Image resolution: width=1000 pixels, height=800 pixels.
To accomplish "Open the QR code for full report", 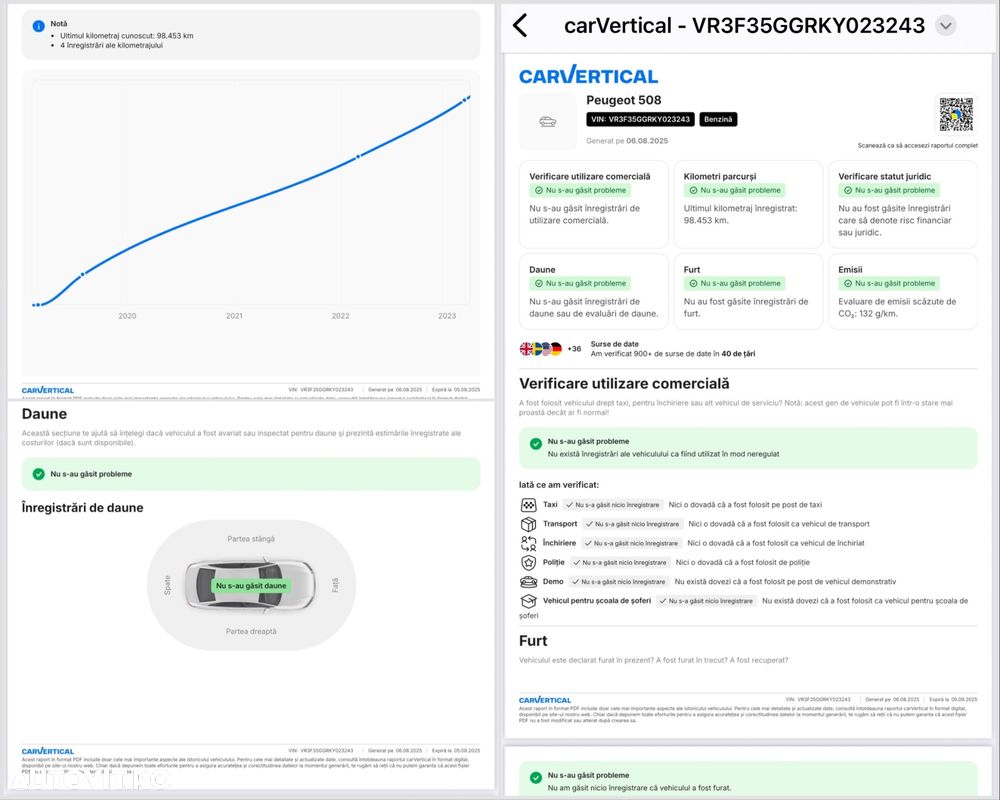I will (955, 115).
